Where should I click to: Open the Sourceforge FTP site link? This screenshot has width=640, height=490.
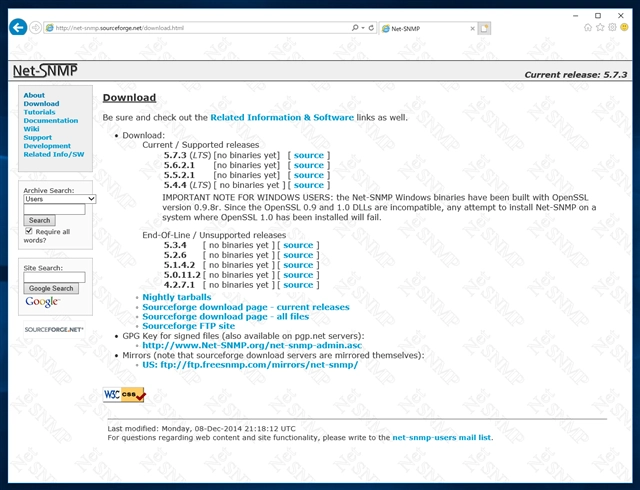pos(188,326)
